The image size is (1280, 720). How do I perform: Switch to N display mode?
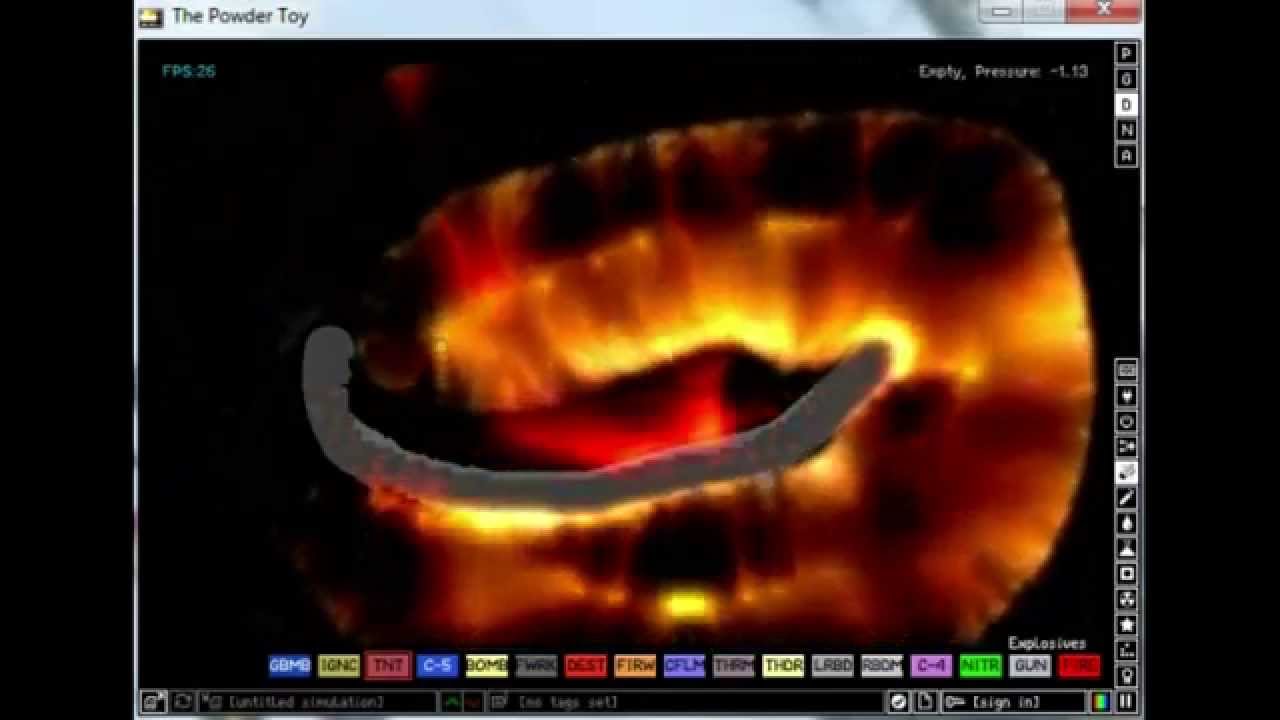point(1127,130)
